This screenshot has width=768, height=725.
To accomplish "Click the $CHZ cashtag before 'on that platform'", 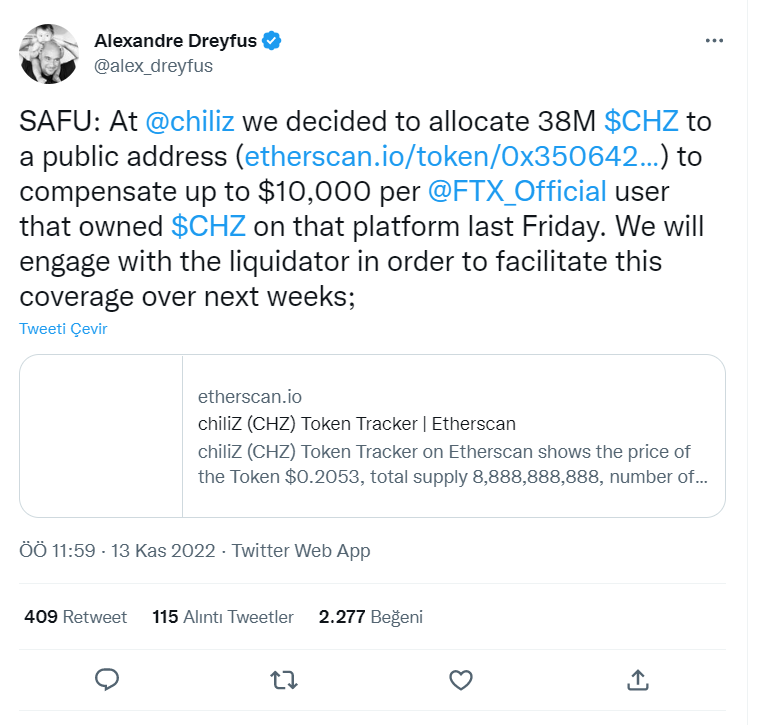I will (208, 226).
